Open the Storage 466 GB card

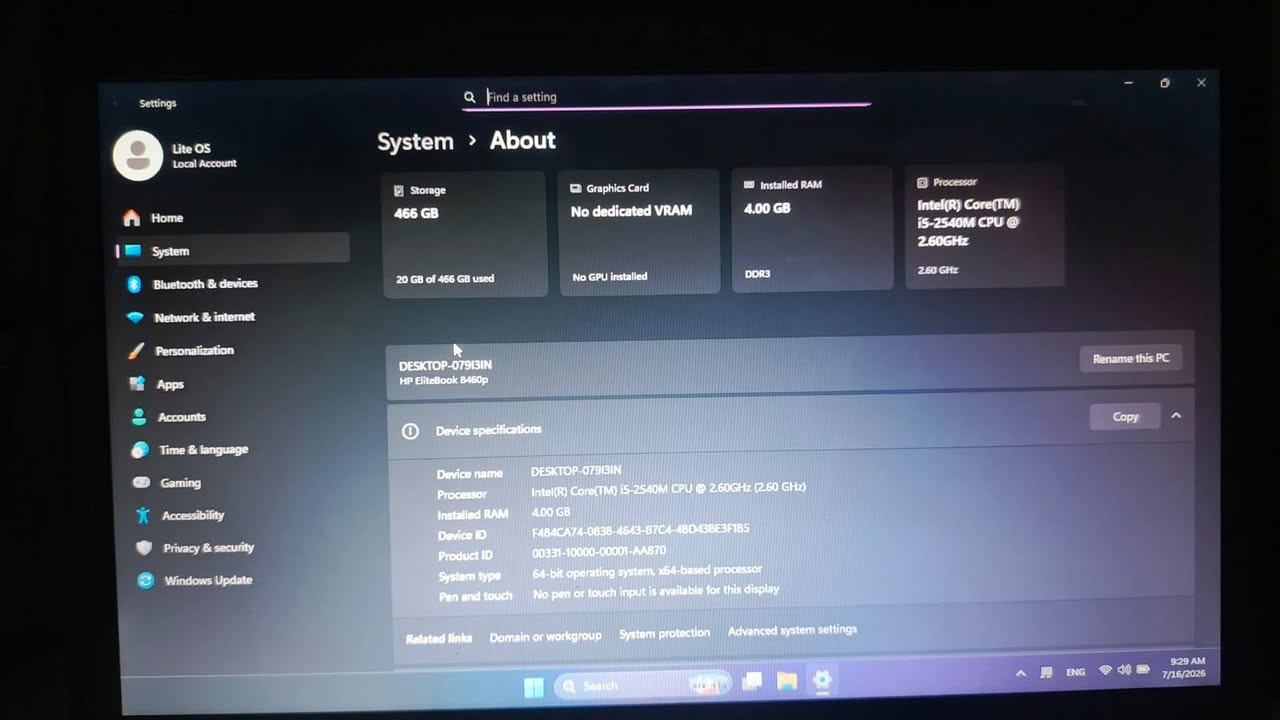[x=465, y=235]
